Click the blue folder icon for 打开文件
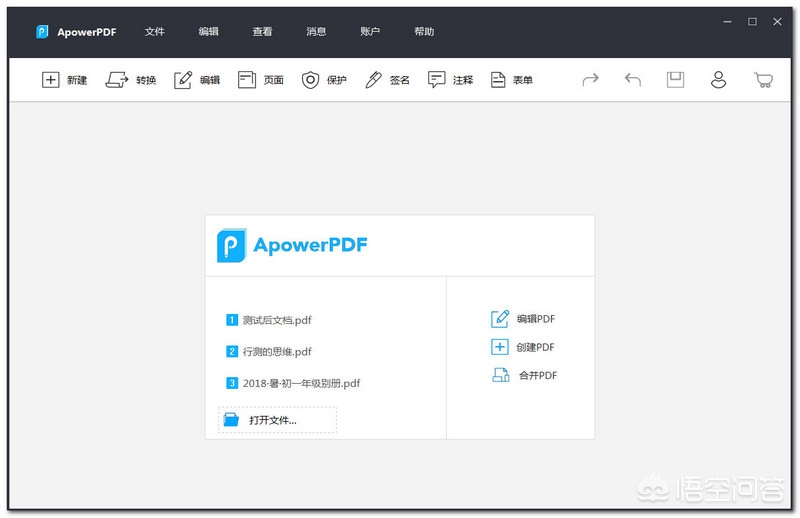Viewport: 800px width, 518px height. click(x=231, y=420)
